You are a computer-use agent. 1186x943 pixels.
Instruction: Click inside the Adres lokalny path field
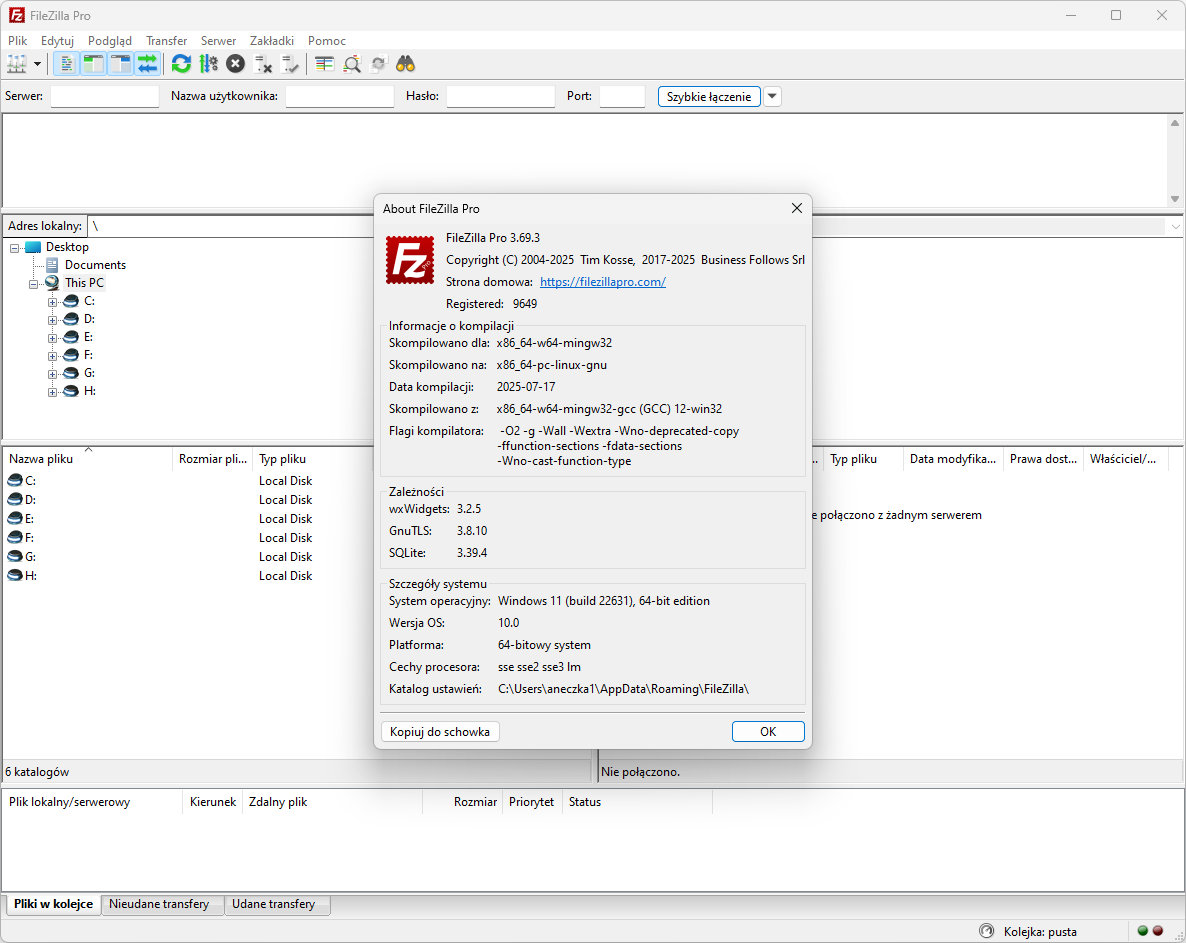point(231,226)
